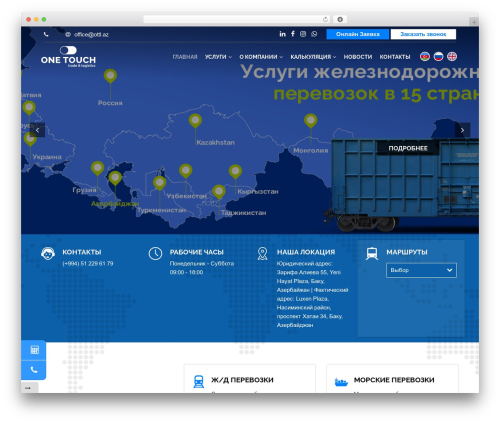Switch site language to English flag
This screenshot has height=423, width=500.
tap(452, 56)
